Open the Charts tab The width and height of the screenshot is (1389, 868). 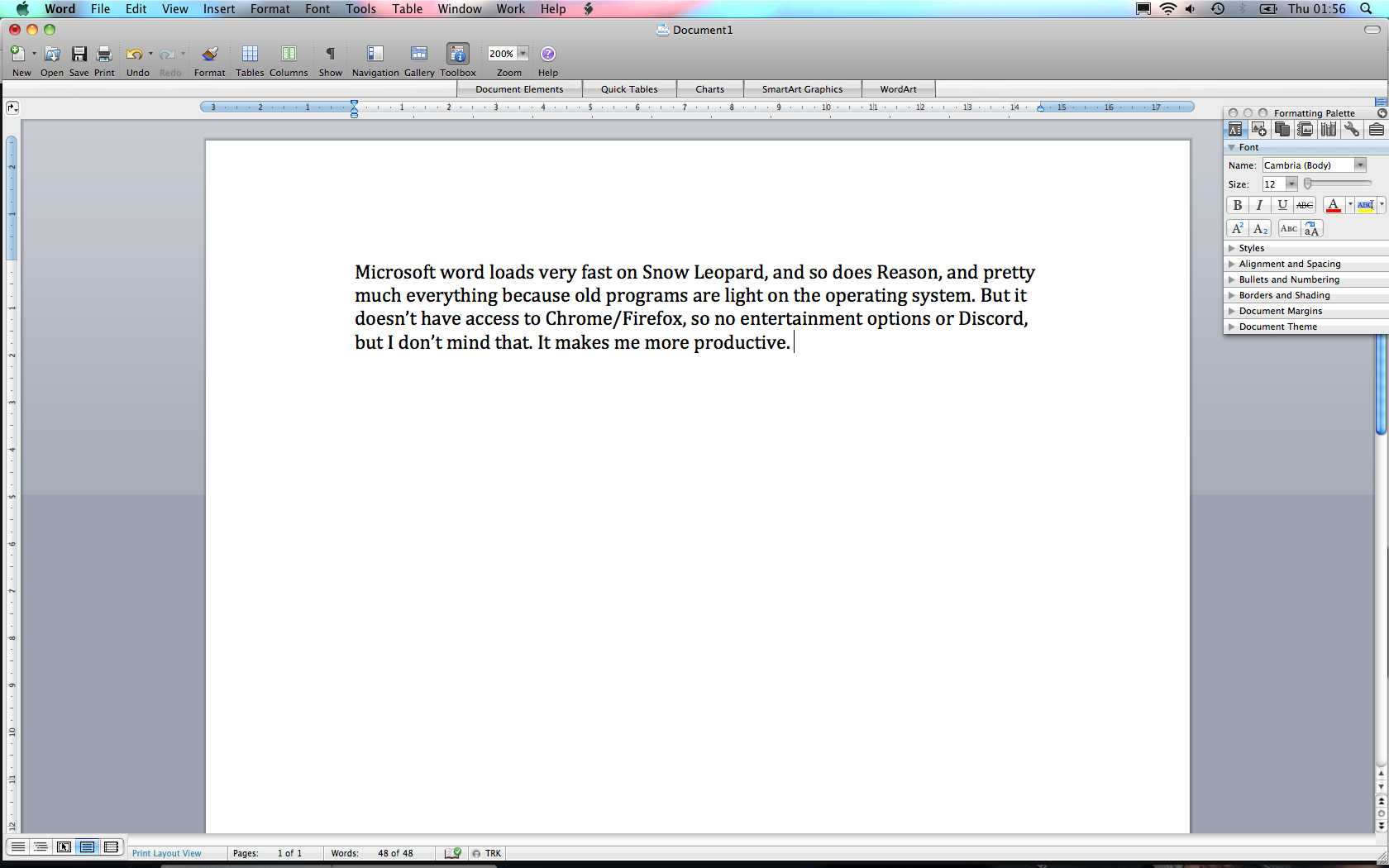709,89
